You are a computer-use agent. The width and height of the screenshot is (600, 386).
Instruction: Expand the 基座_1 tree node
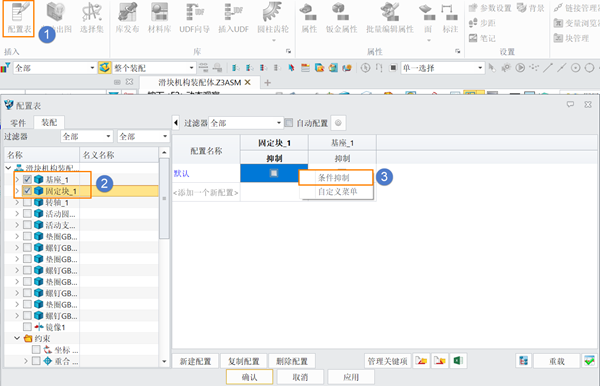coord(17,179)
